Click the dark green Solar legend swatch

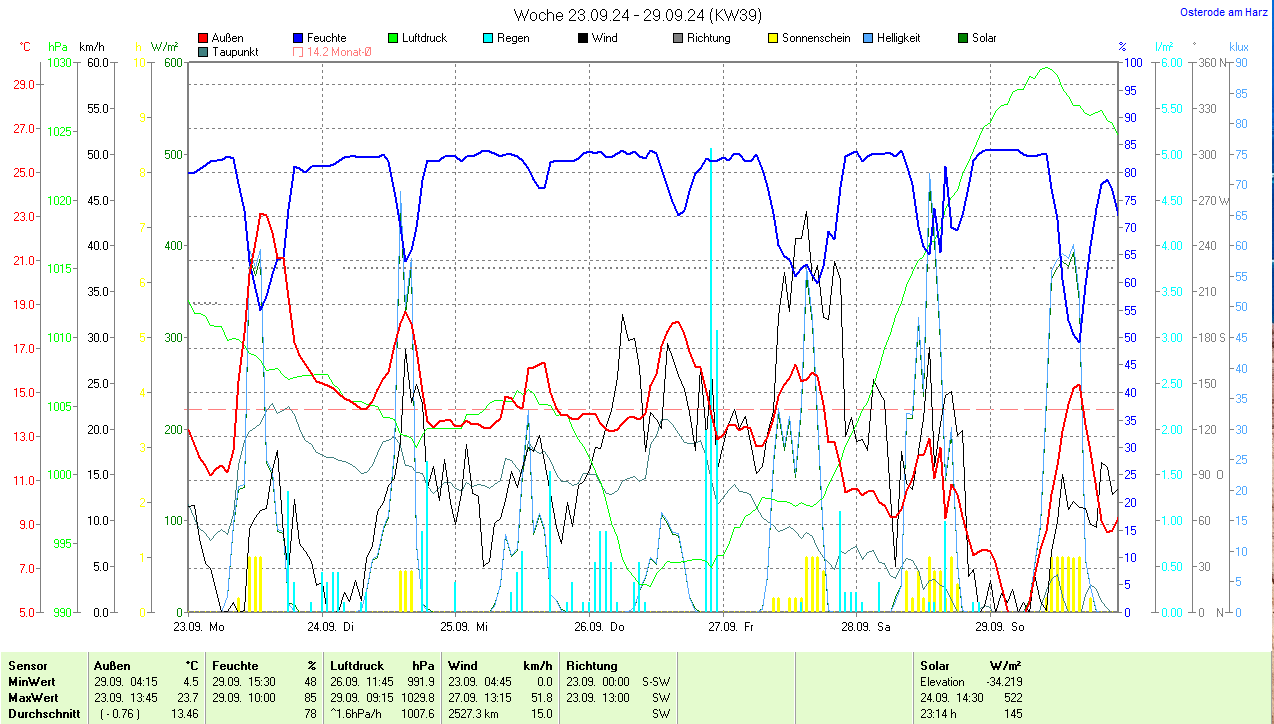pyautogui.click(x=963, y=38)
